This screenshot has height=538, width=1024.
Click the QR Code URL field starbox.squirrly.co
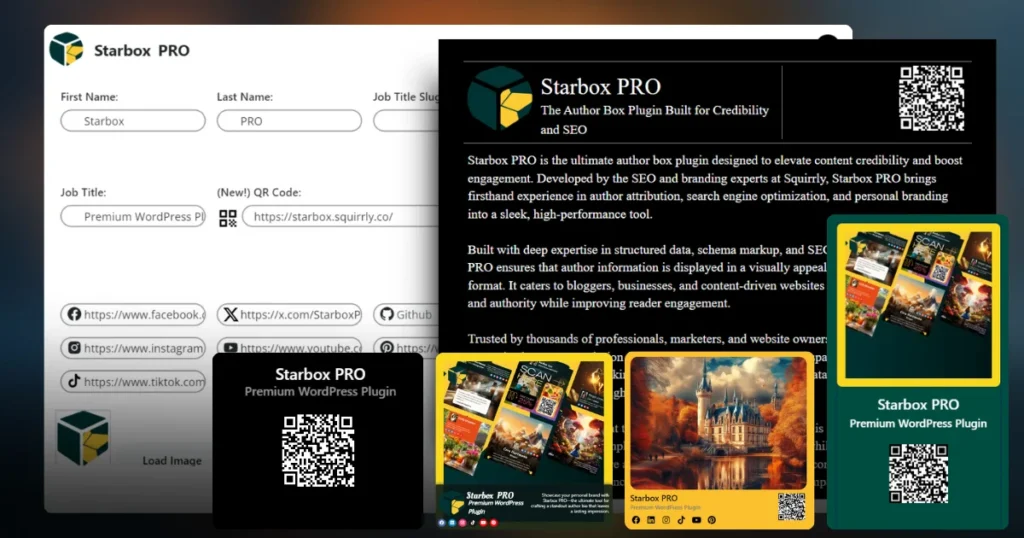click(340, 216)
